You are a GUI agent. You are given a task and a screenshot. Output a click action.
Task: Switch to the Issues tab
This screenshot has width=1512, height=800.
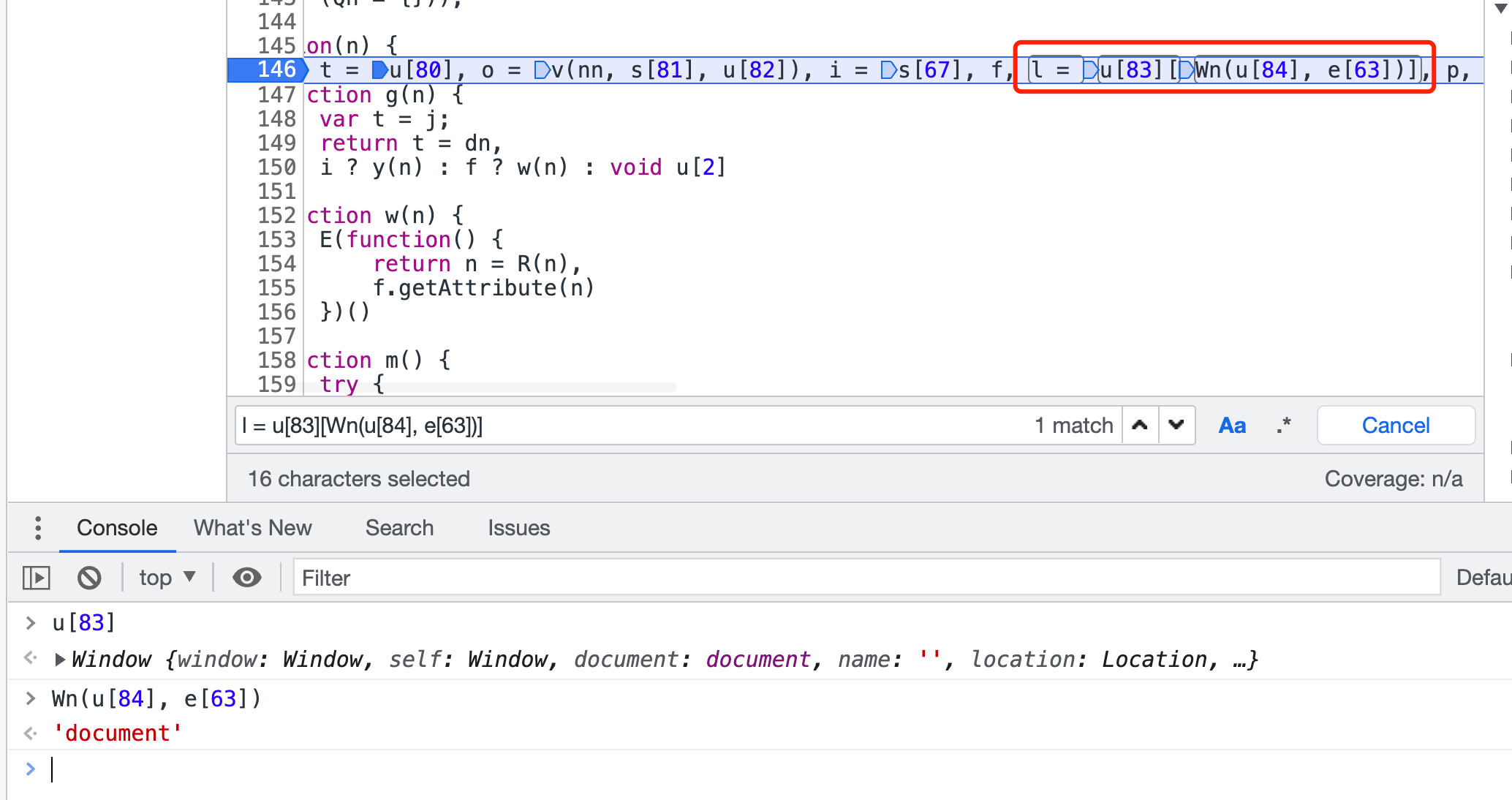pyautogui.click(x=518, y=528)
